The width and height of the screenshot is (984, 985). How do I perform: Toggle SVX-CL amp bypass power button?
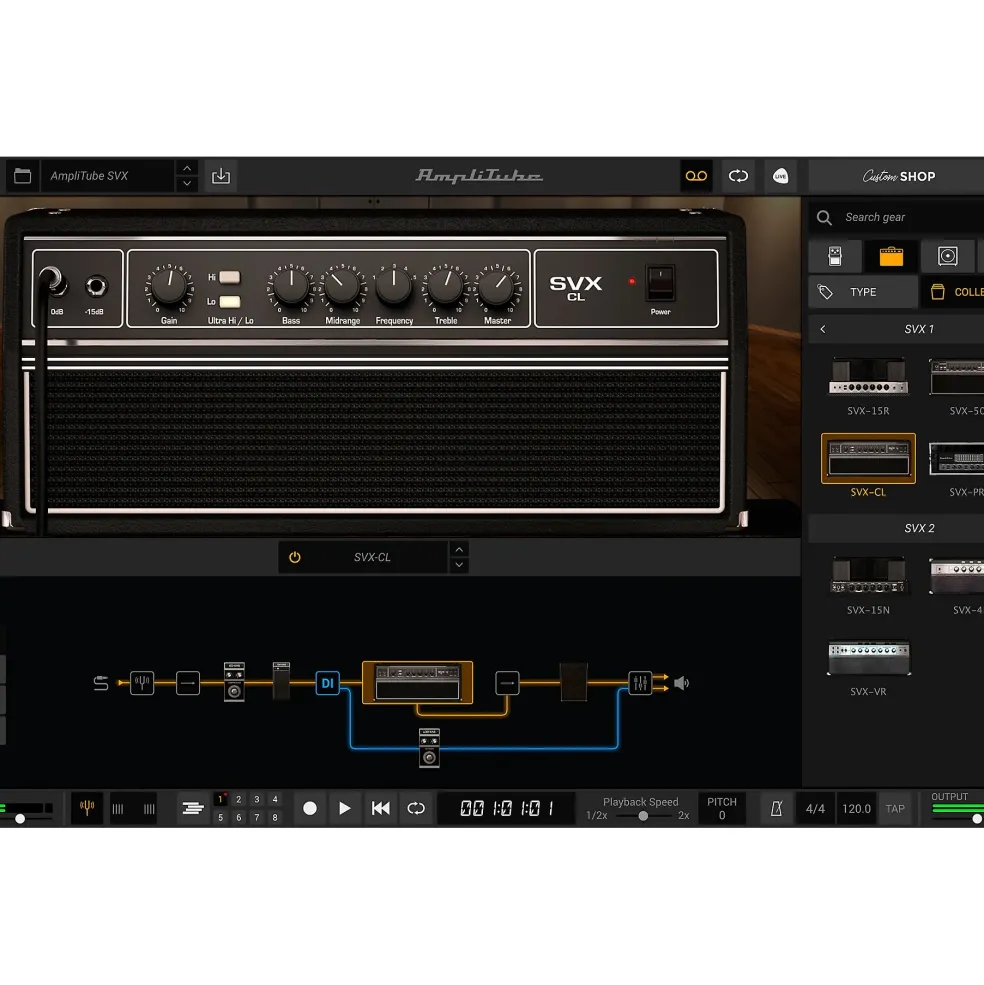(295, 557)
